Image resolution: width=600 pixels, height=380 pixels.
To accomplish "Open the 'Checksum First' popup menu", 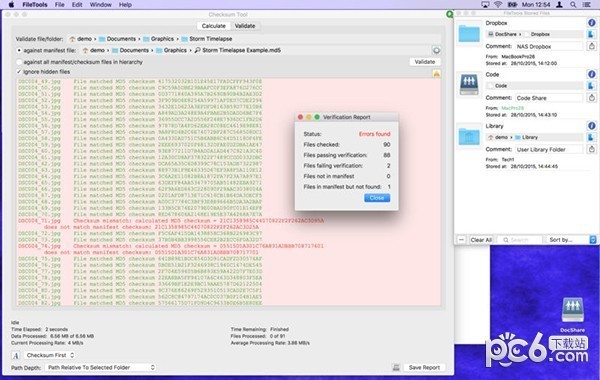I will 50,356.
